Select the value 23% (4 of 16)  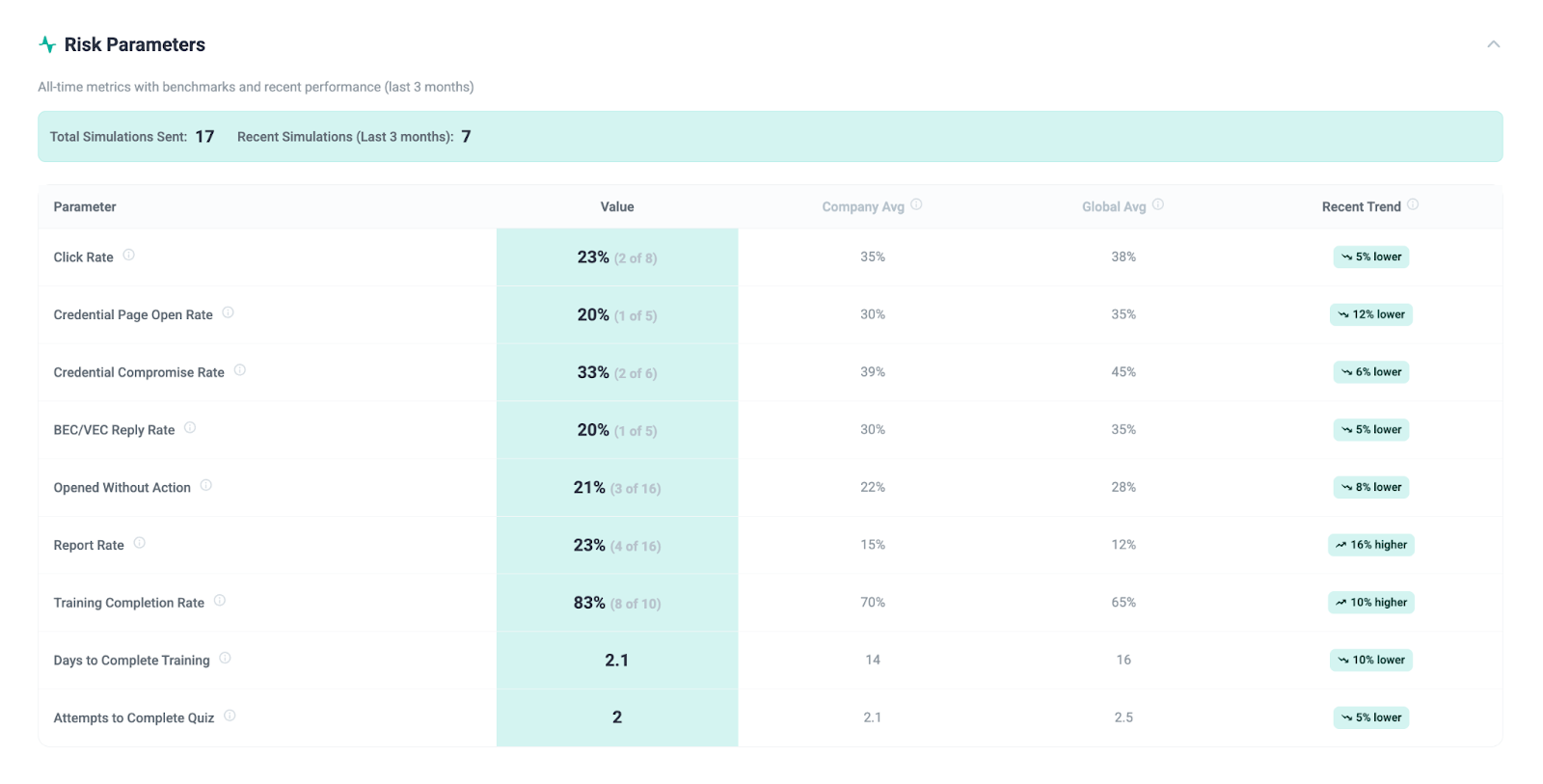(617, 546)
